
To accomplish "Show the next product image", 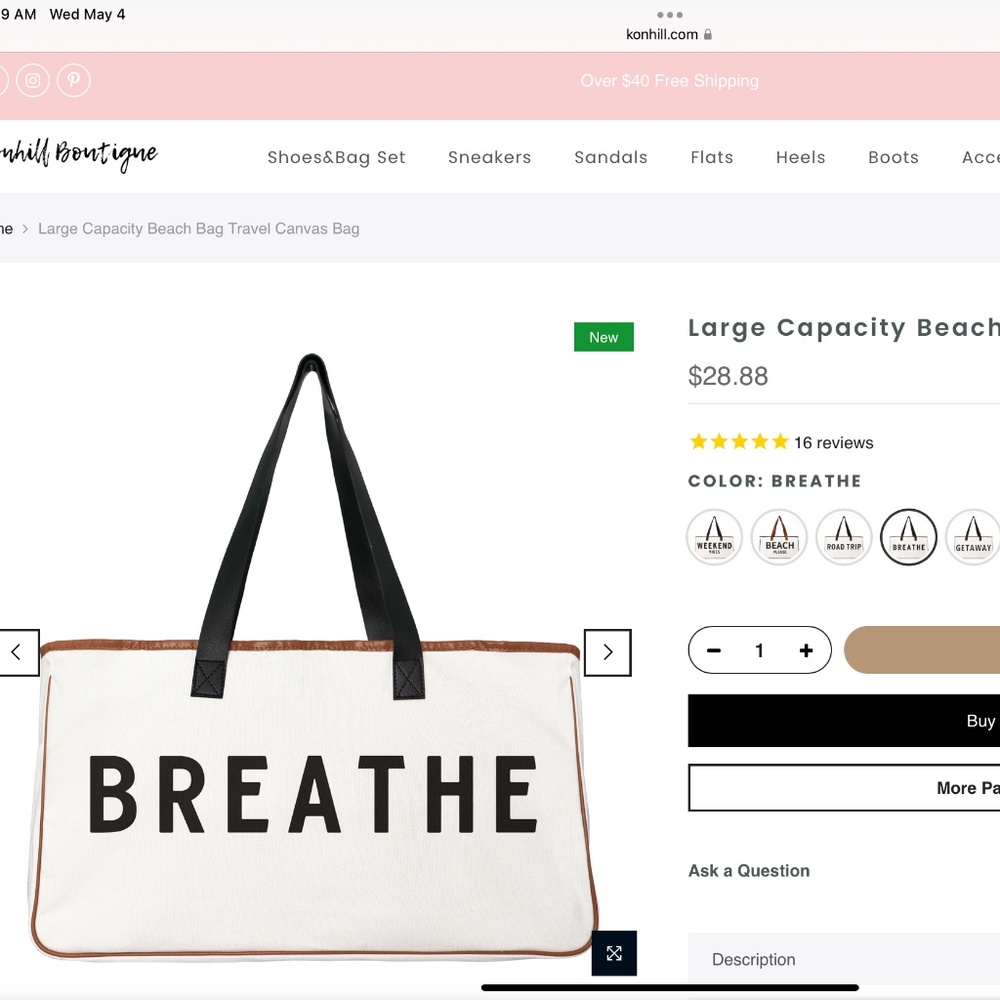I will point(608,652).
